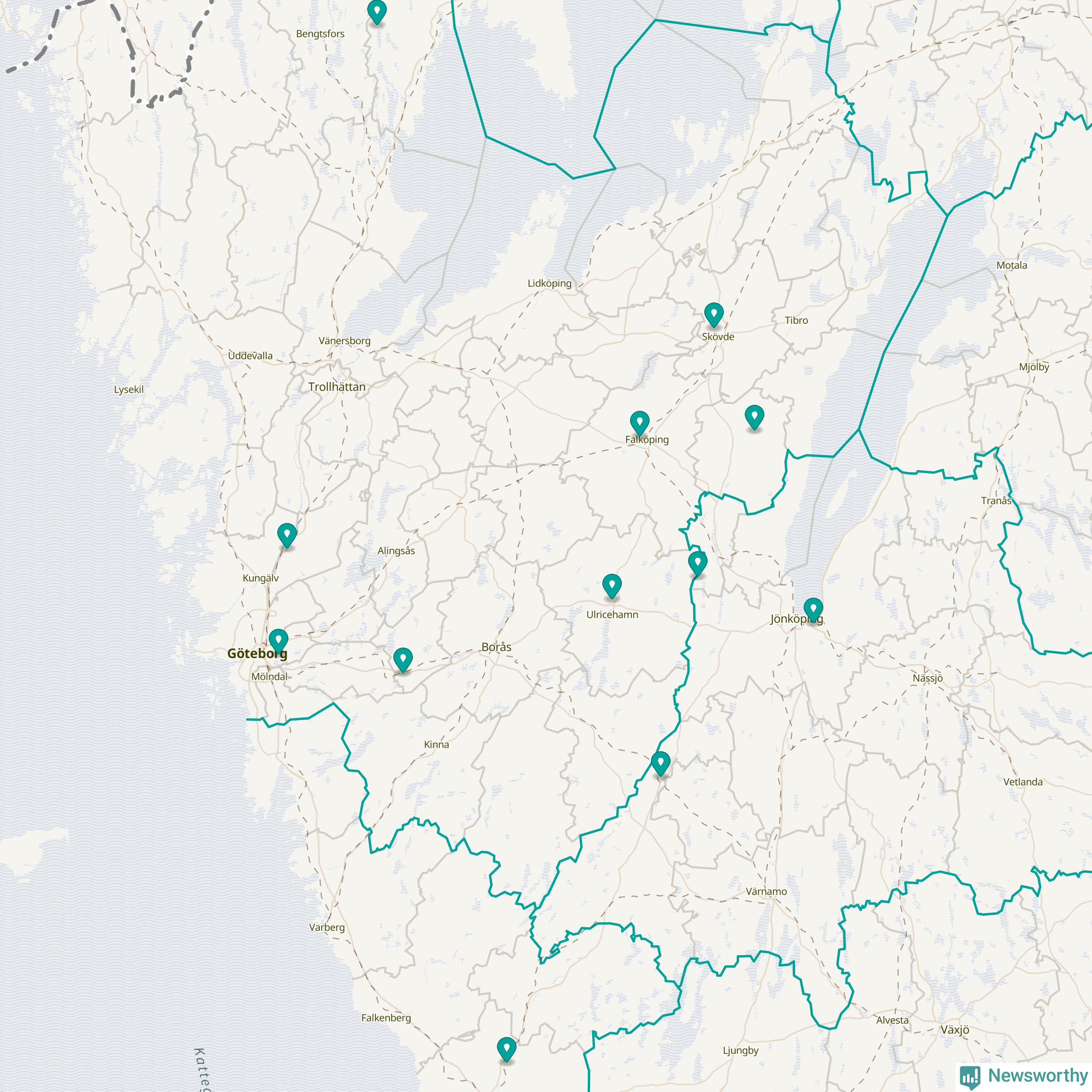Screen dimensions: 1092x1092
Task: Click the Varberg label
Action: coord(327,927)
